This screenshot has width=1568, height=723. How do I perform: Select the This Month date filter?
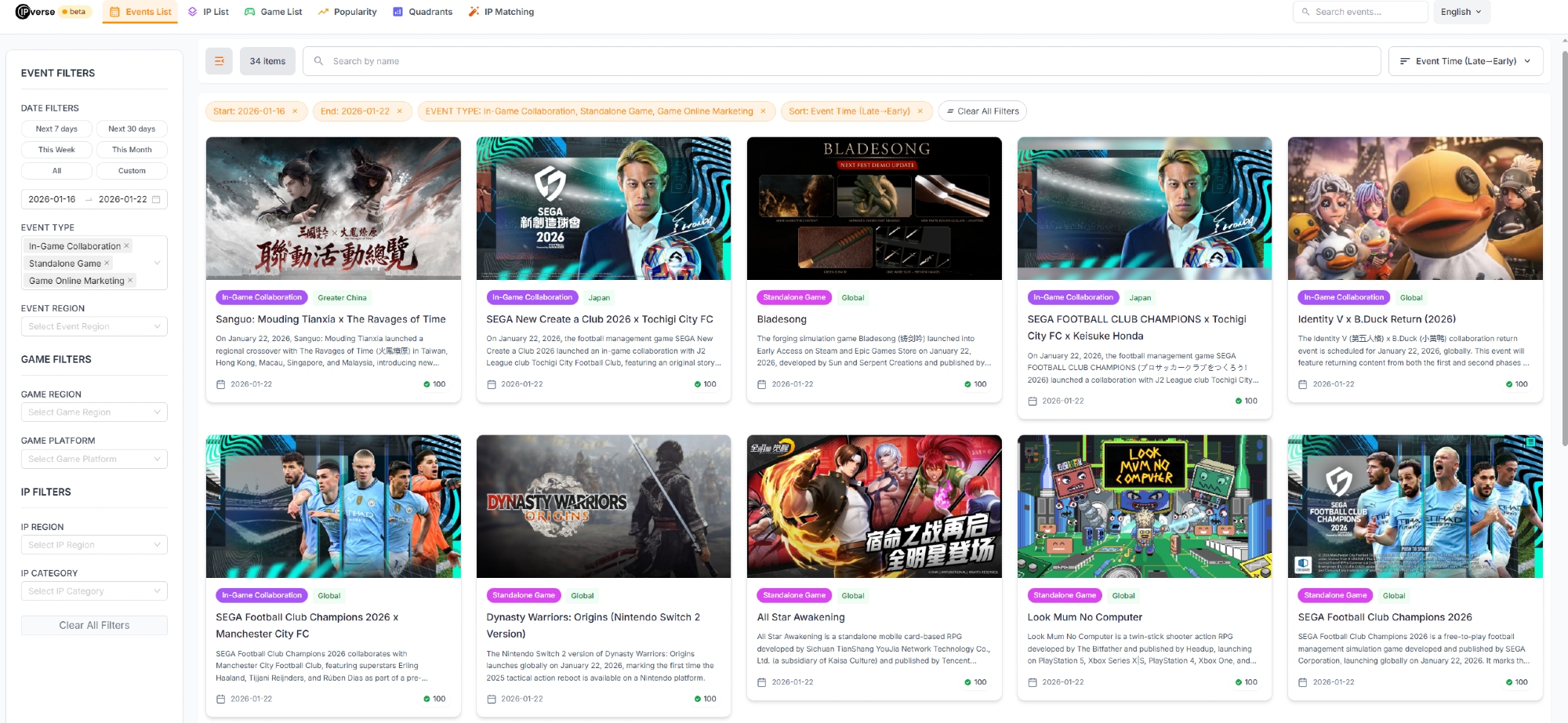coord(132,150)
